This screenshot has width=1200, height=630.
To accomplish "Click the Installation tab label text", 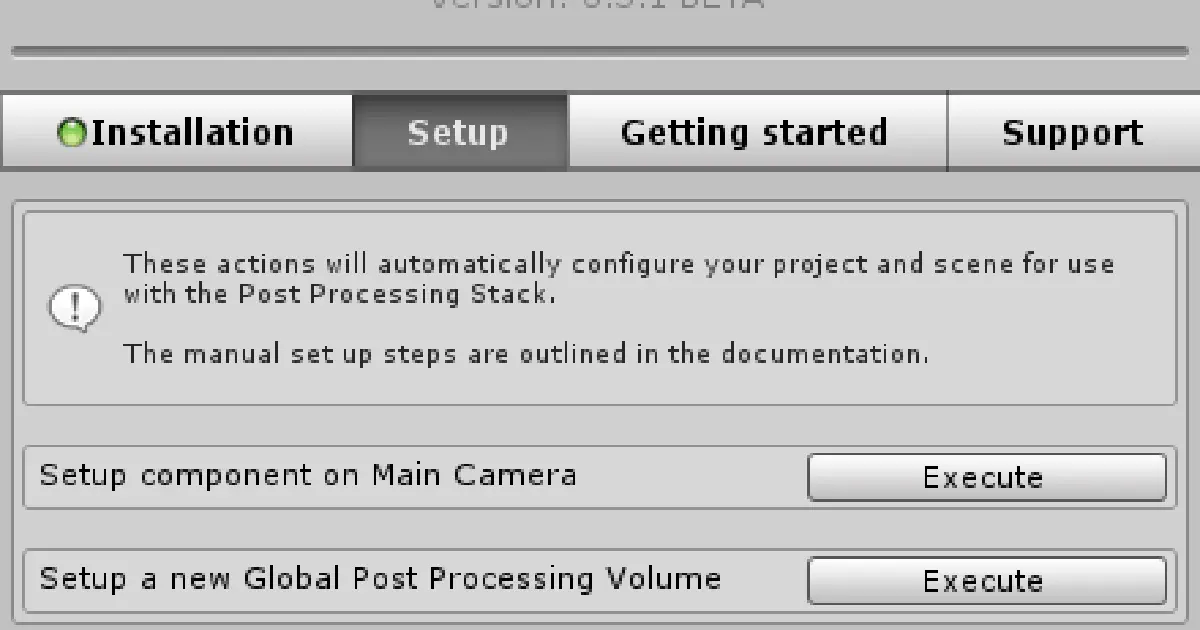I will (x=195, y=131).
